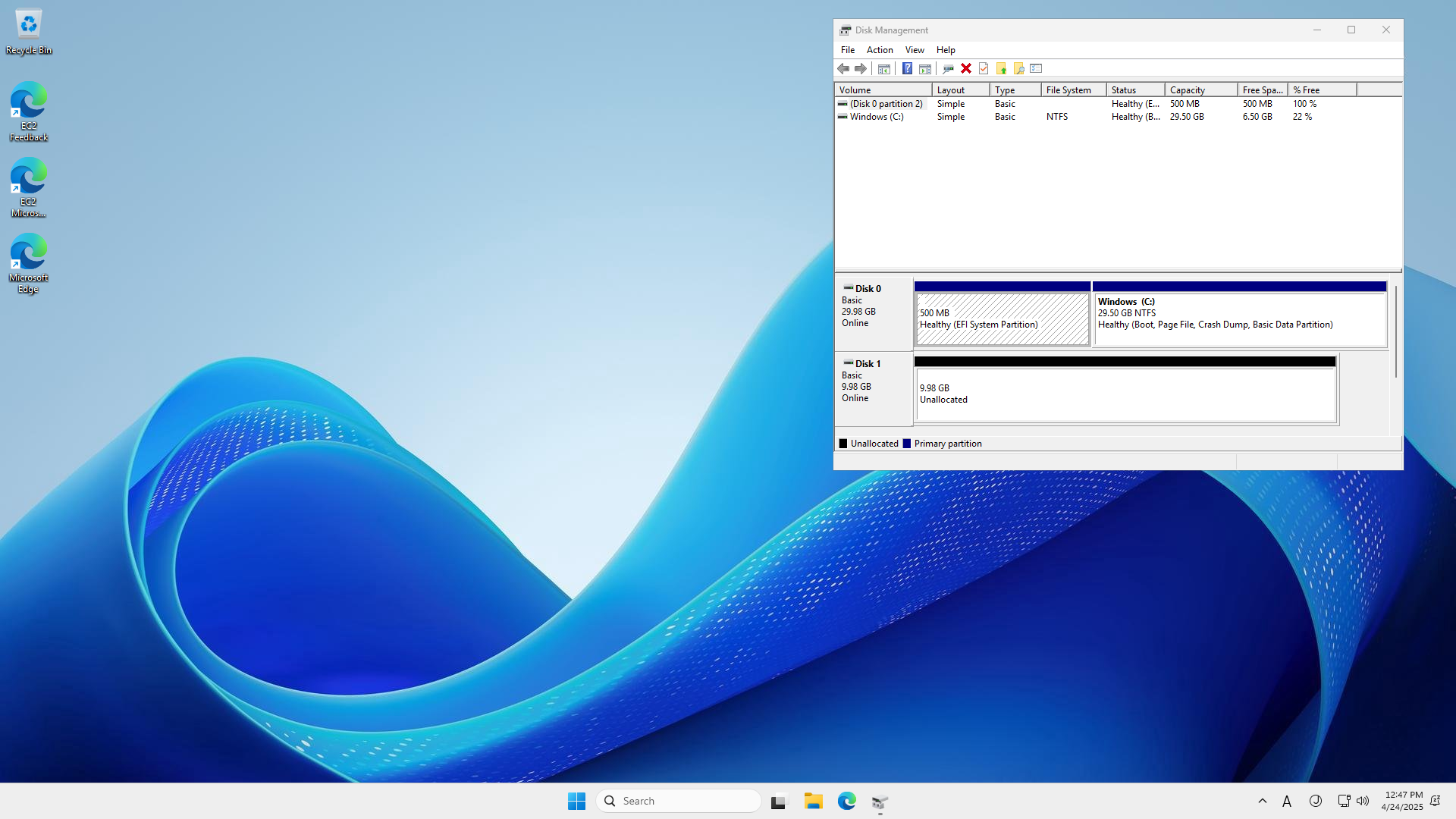
Task: Open the Action menu
Action: coord(880,49)
